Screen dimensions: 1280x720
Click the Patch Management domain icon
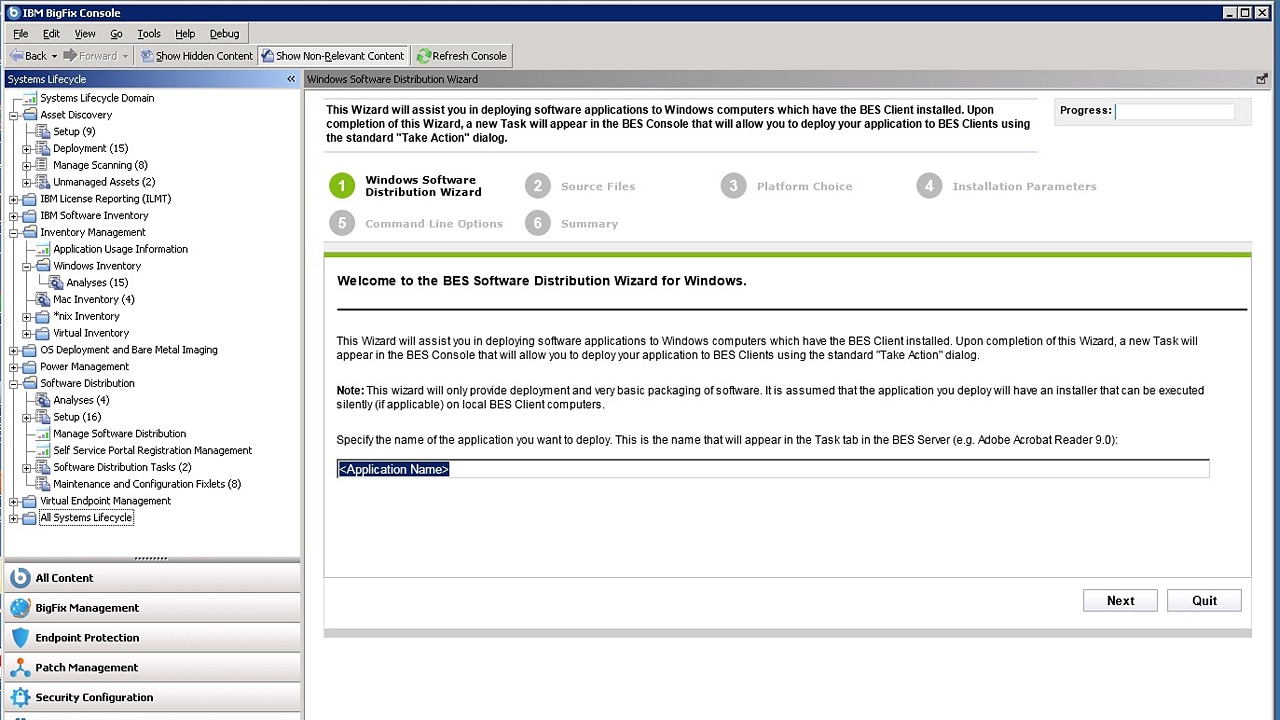click(x=20, y=668)
